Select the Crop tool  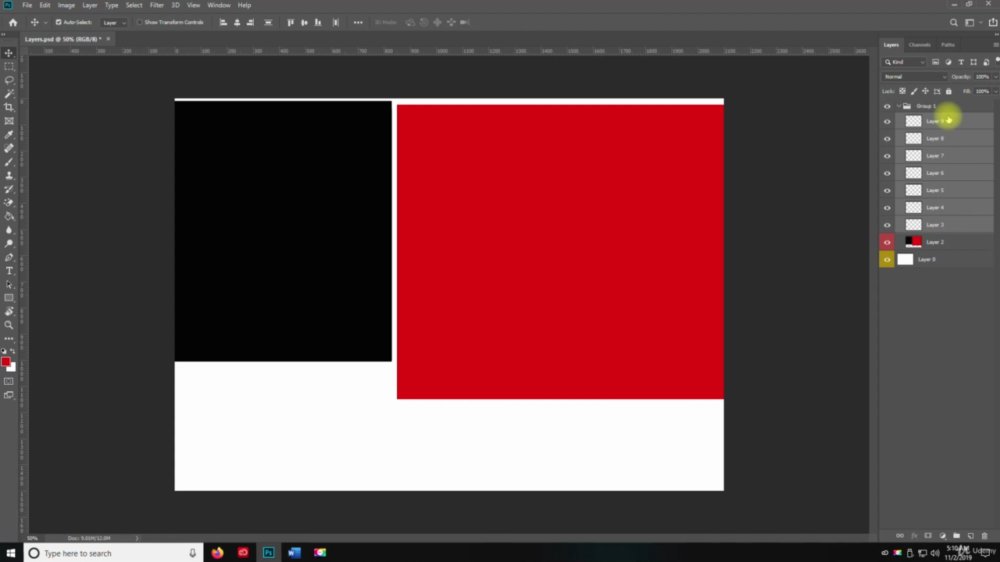click(9, 107)
